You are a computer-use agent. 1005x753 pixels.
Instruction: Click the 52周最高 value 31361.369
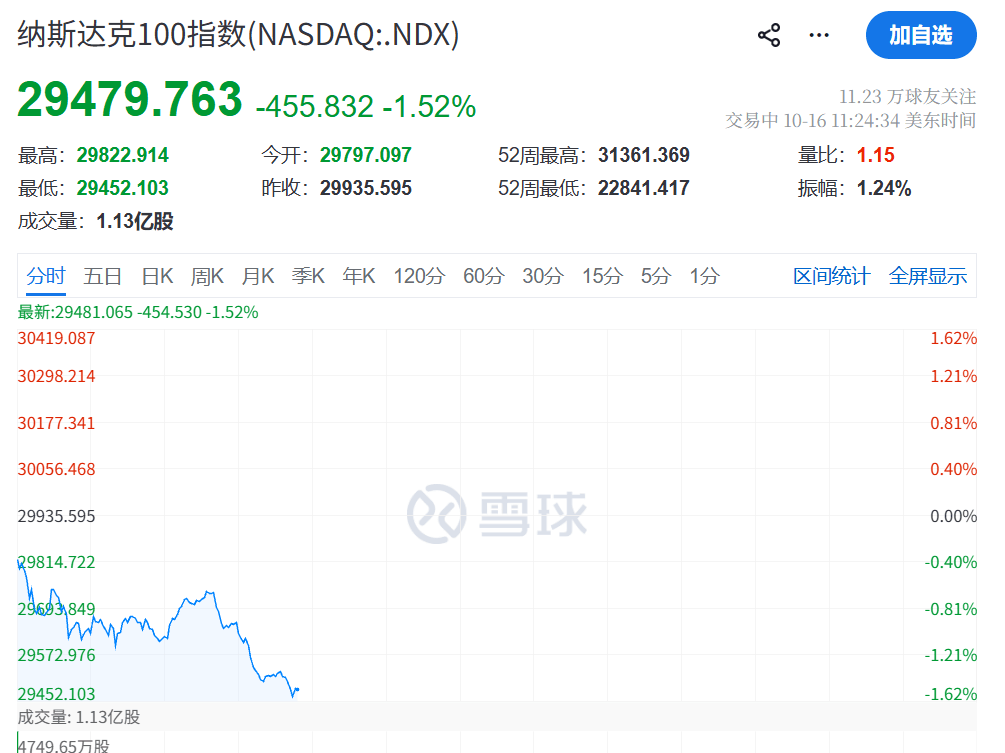pyautogui.click(x=644, y=155)
